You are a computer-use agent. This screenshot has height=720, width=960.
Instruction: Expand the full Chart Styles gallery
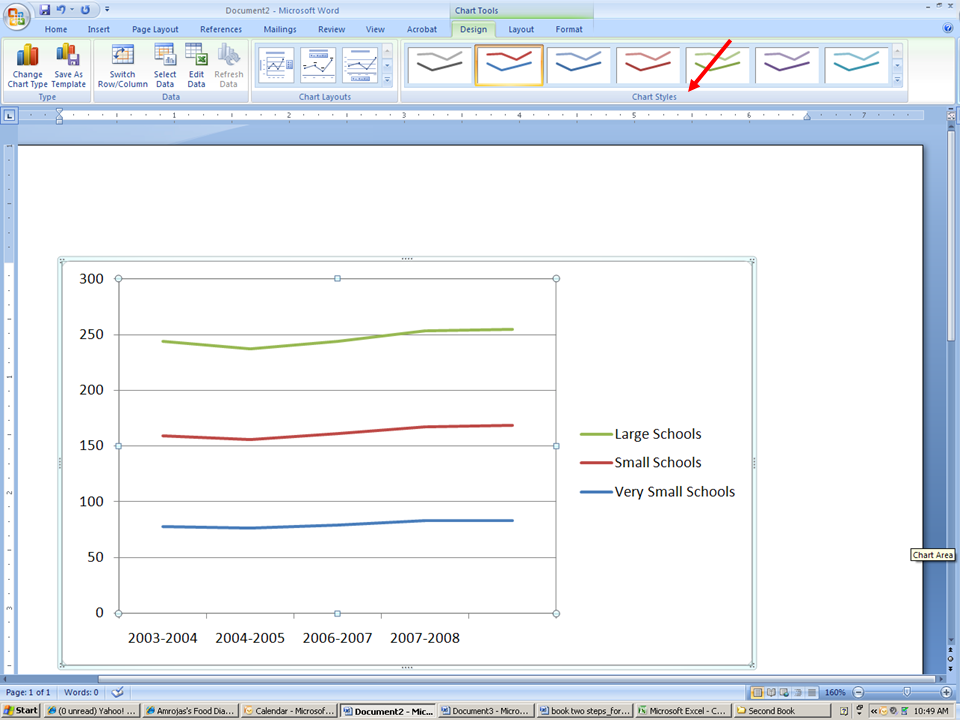pyautogui.click(x=897, y=80)
